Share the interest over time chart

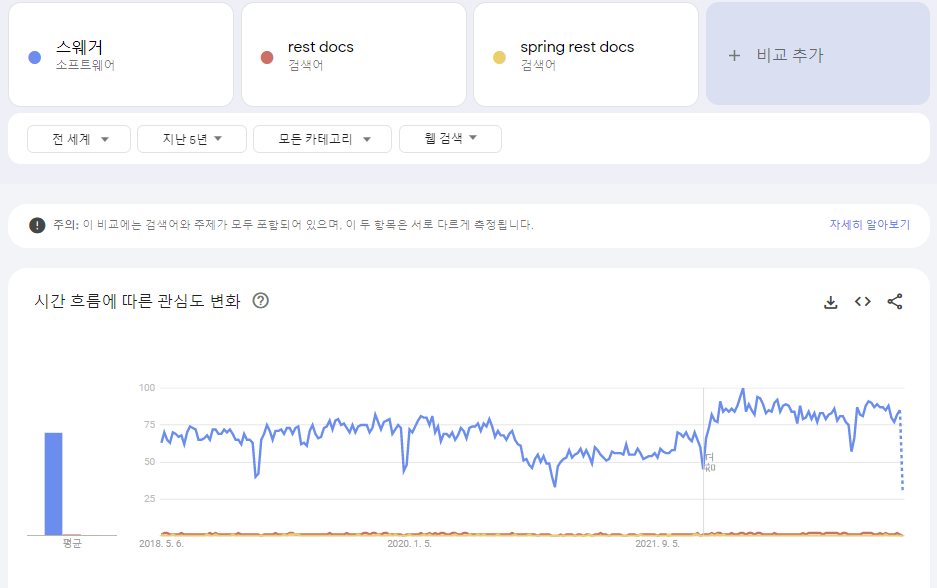tap(895, 302)
